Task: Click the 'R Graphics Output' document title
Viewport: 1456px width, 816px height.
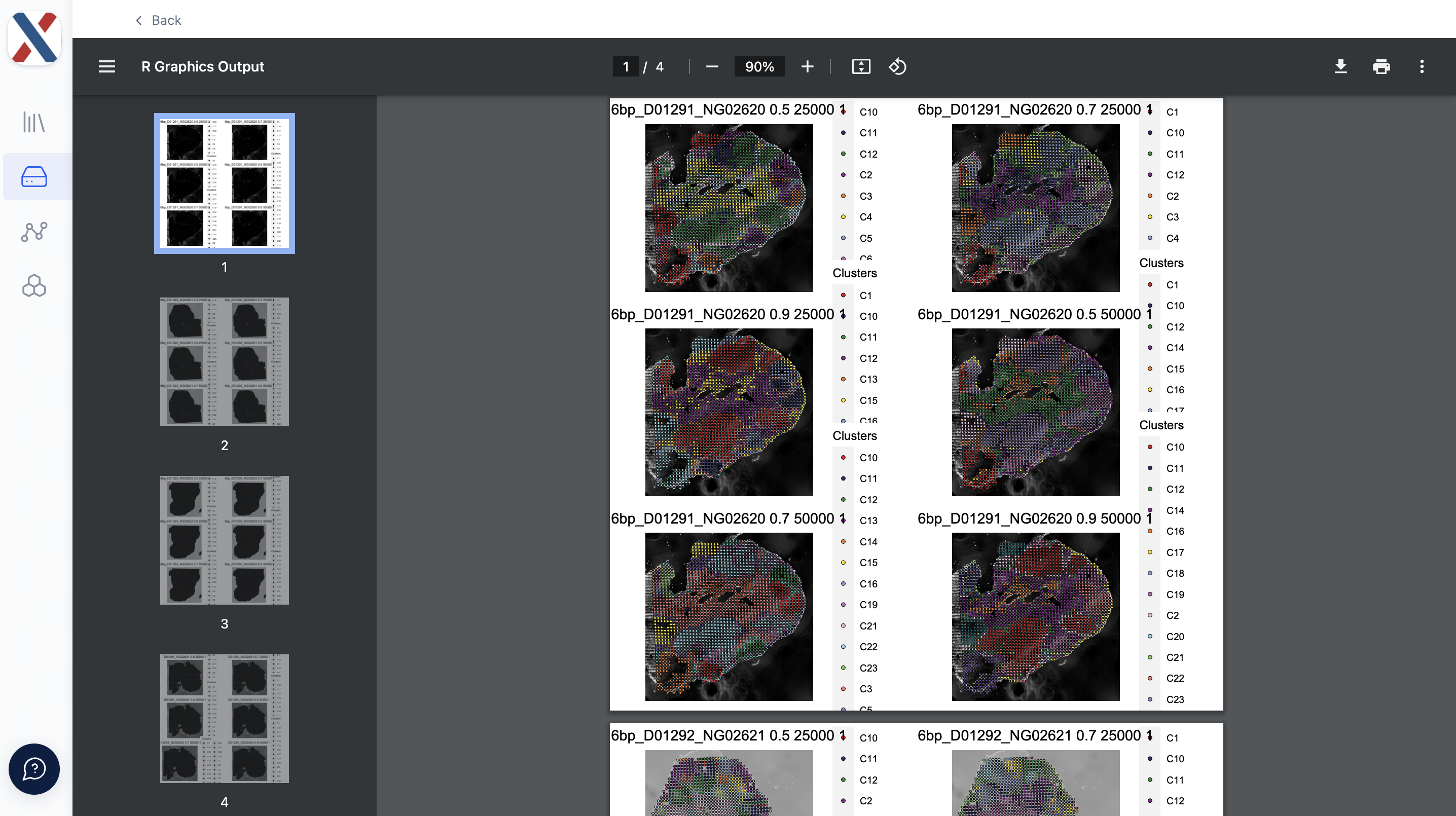Action: click(202, 67)
